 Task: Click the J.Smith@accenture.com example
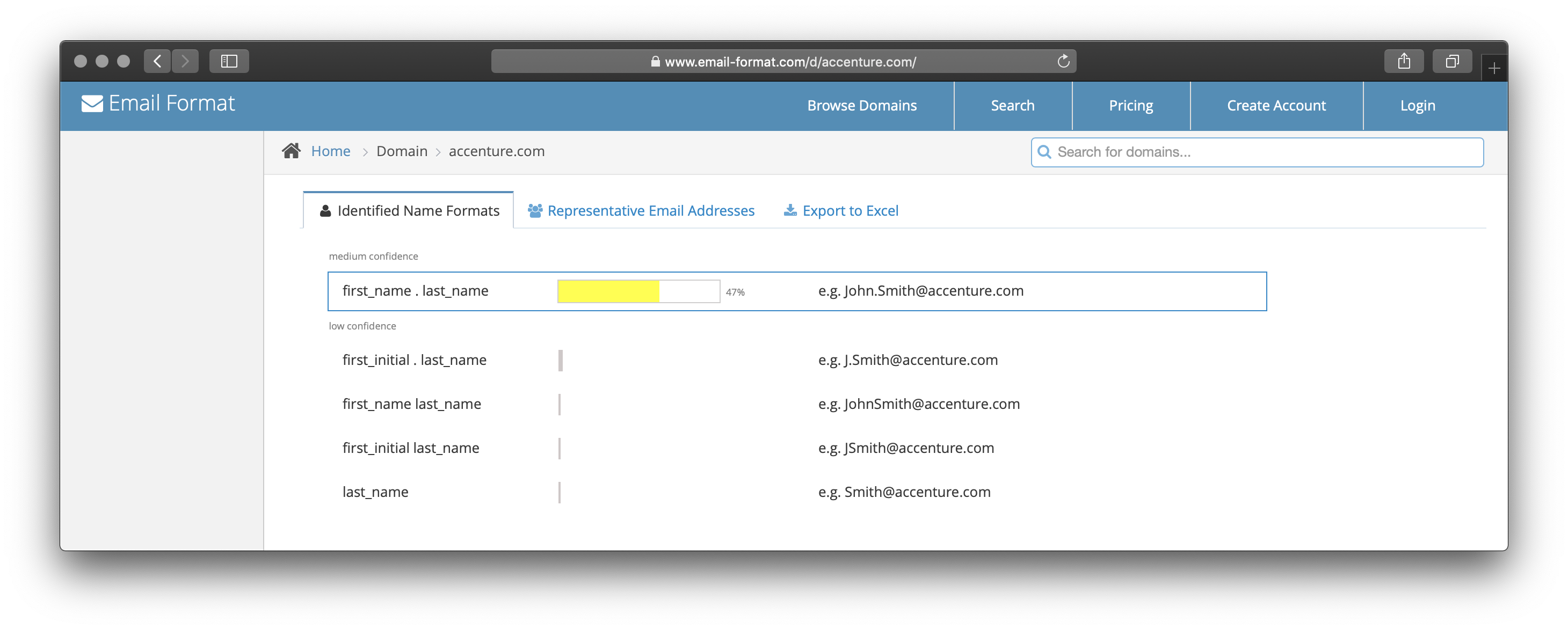pyautogui.click(x=920, y=361)
